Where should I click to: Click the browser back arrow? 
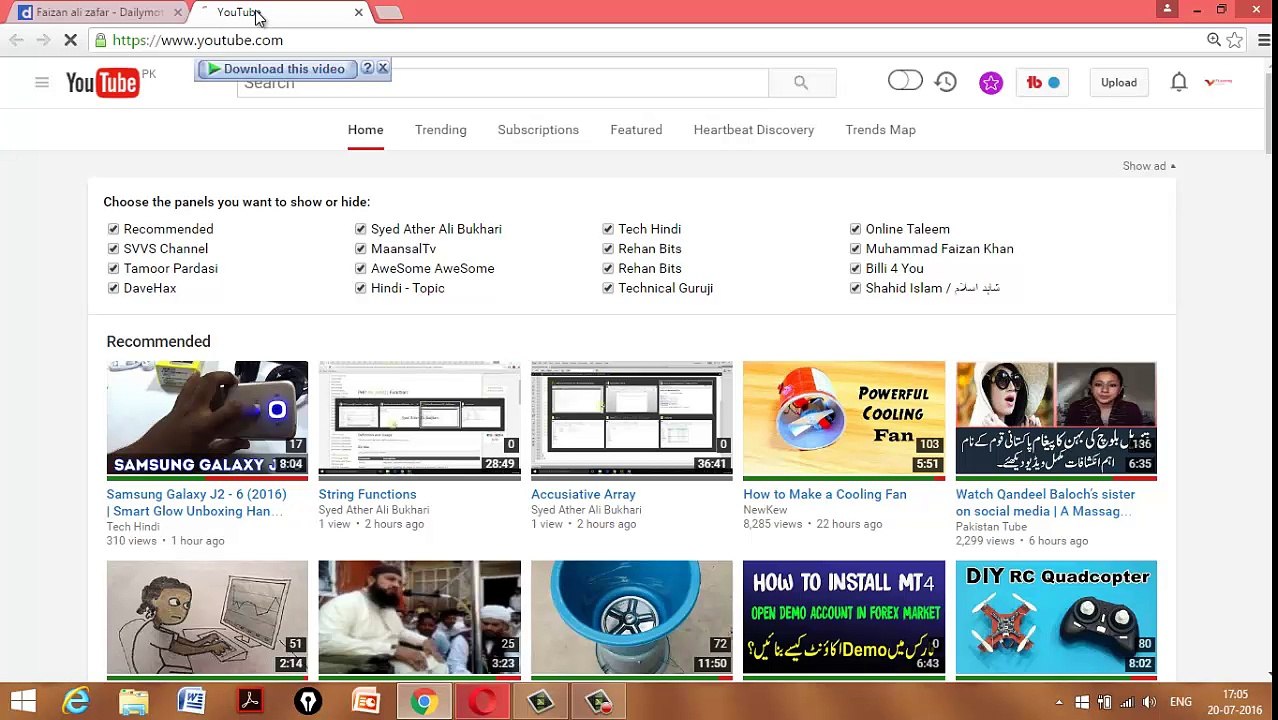[16, 40]
